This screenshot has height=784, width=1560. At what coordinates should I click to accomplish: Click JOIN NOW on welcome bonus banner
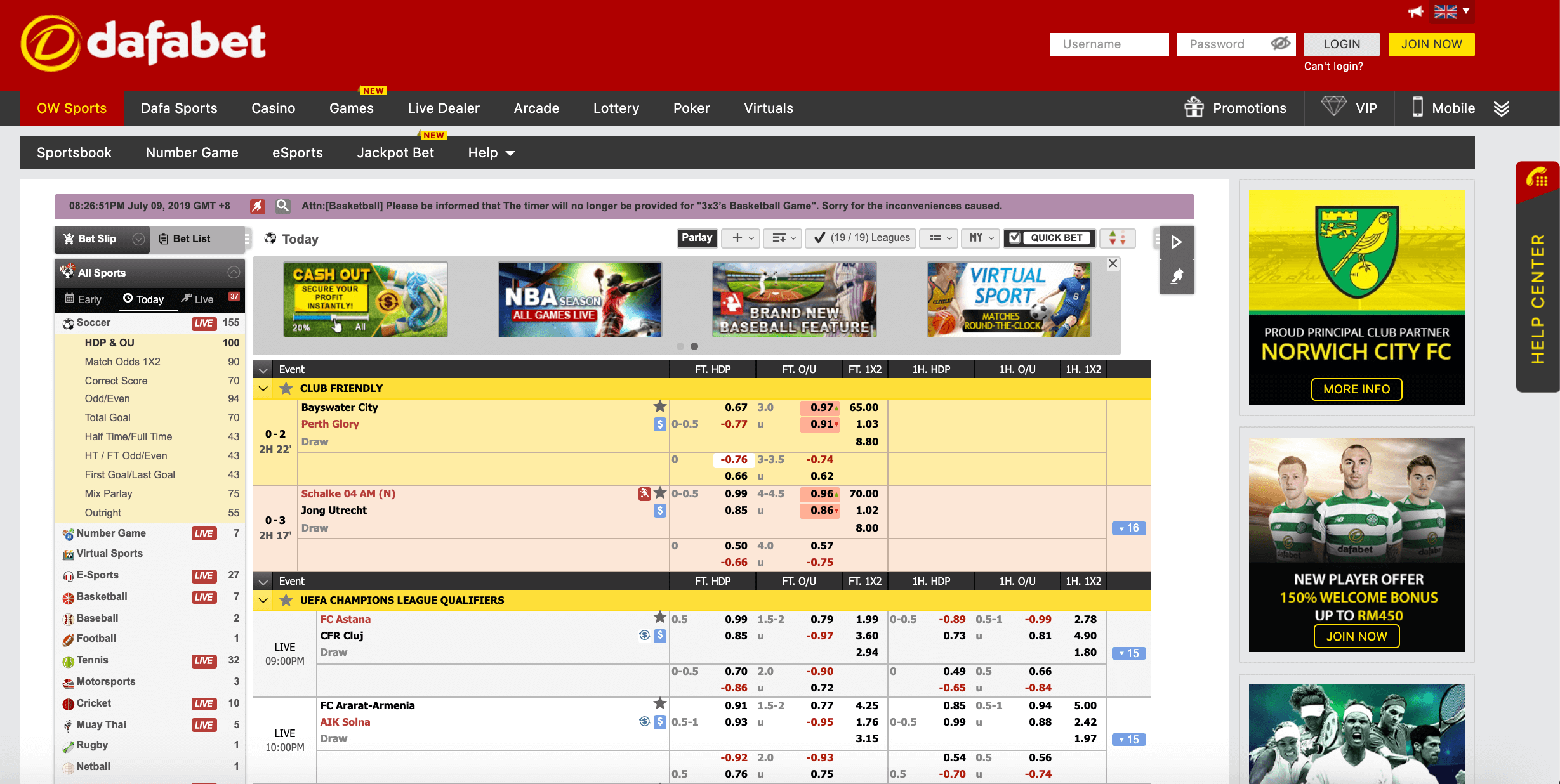point(1356,636)
